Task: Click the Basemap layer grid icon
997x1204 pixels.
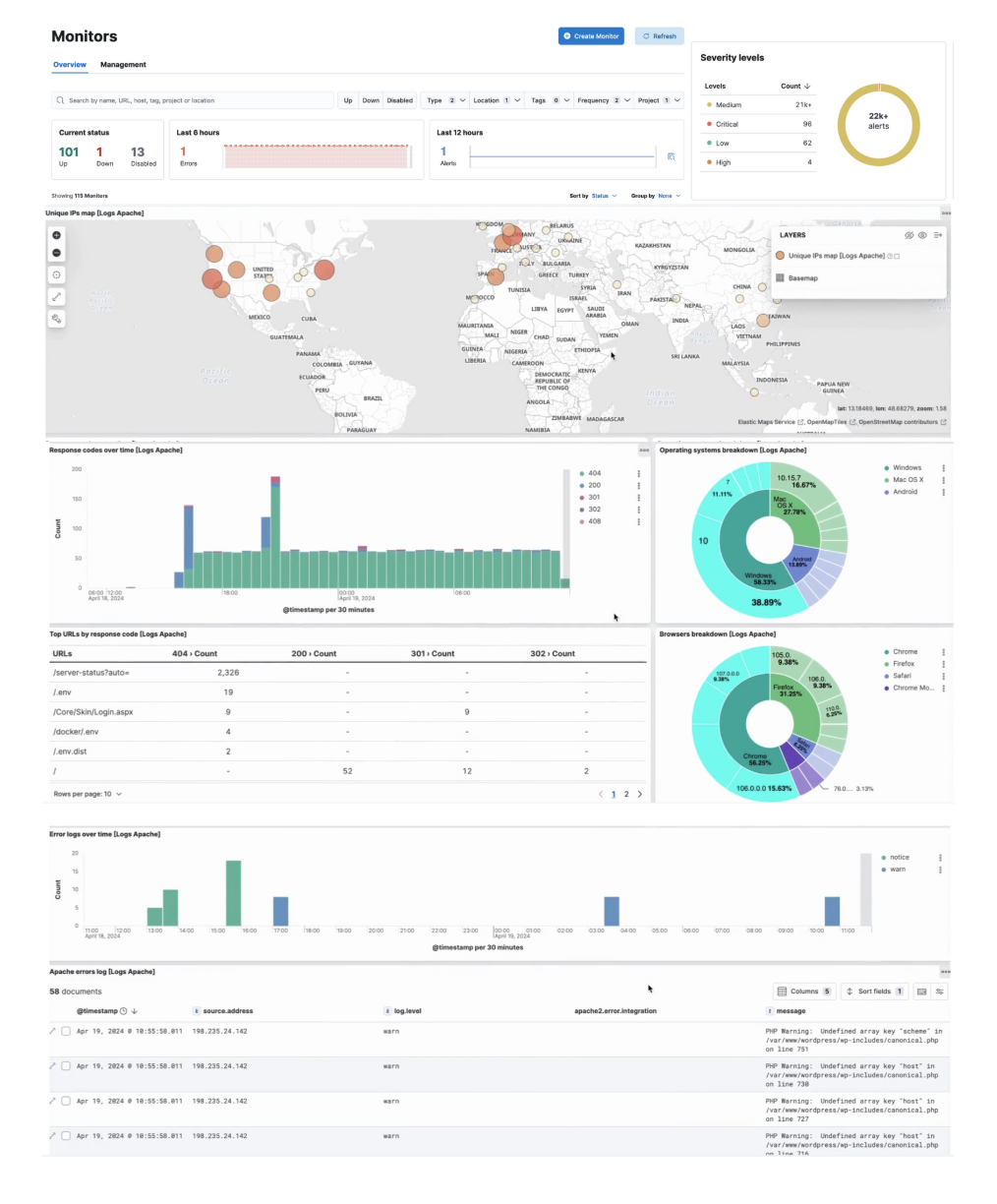Action: click(x=780, y=278)
